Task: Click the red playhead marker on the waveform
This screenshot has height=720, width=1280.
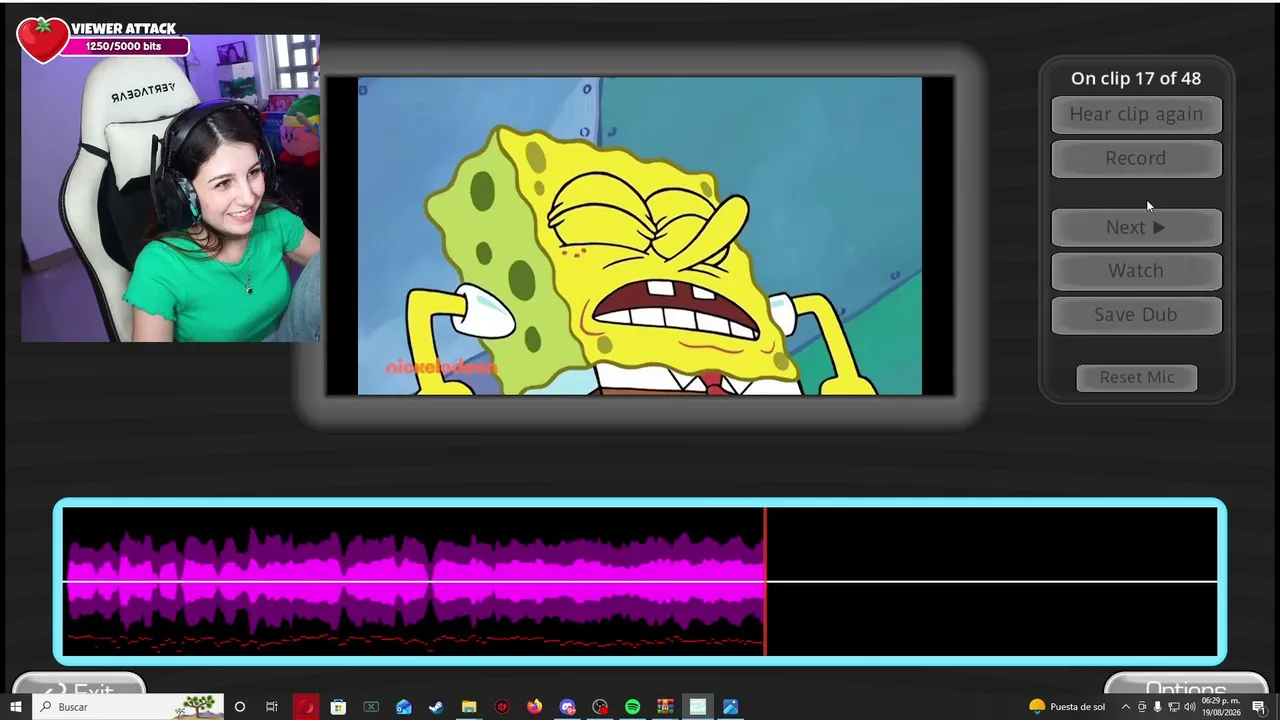Action: (765, 581)
